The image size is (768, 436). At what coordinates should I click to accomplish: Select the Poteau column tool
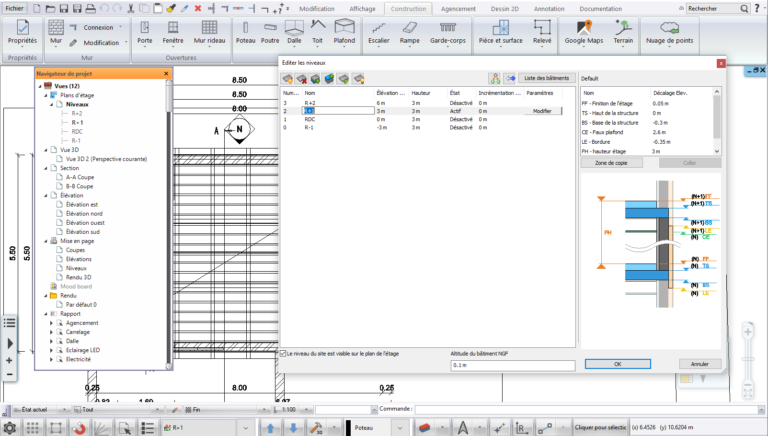(245, 32)
